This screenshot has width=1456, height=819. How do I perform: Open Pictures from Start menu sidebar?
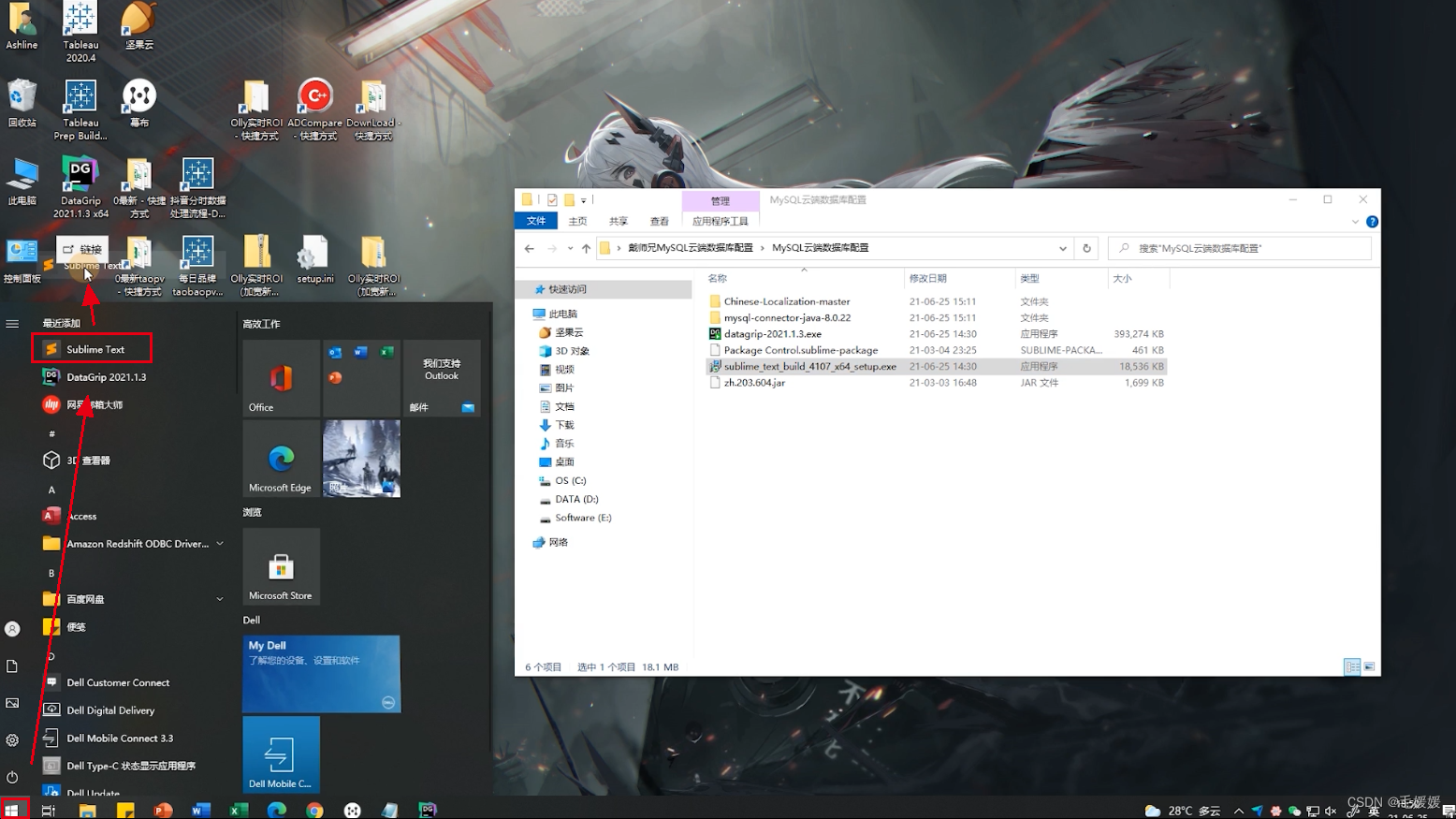[x=12, y=703]
